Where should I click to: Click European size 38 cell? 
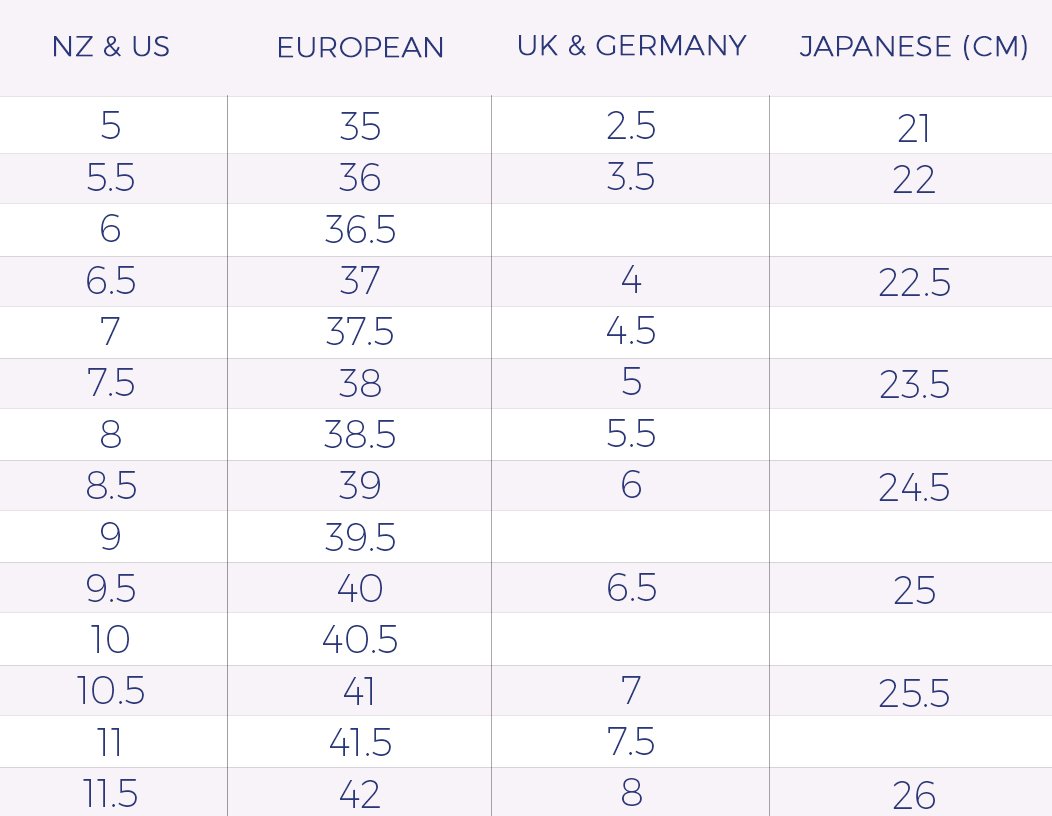pos(360,384)
